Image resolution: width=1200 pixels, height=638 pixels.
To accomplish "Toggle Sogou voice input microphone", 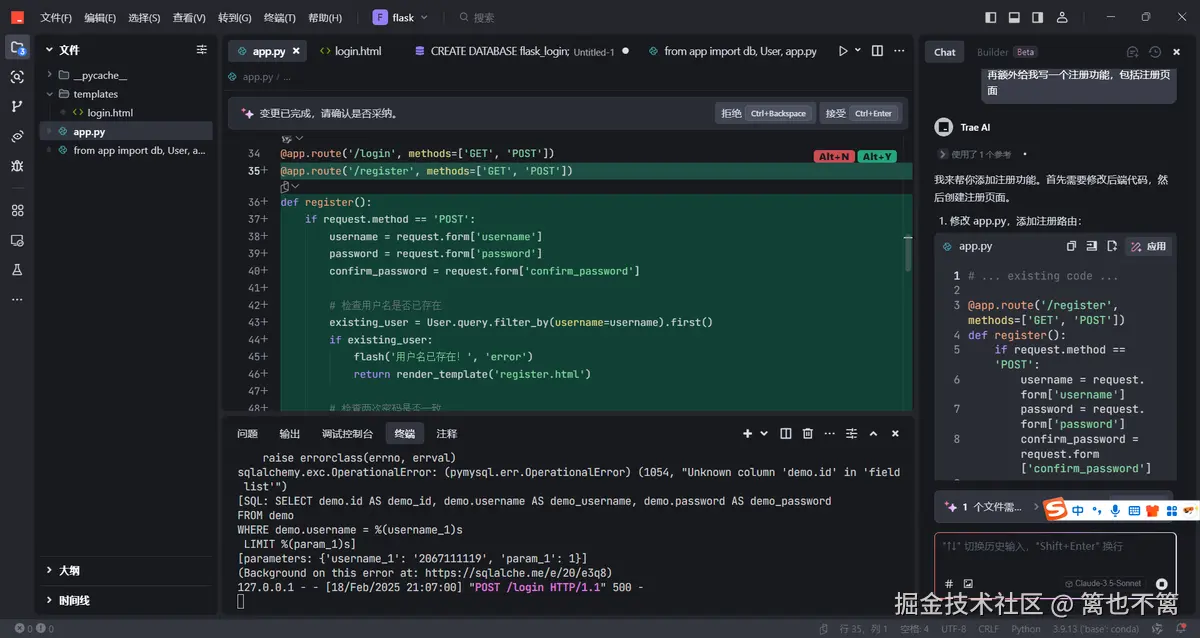I will click(x=1115, y=510).
